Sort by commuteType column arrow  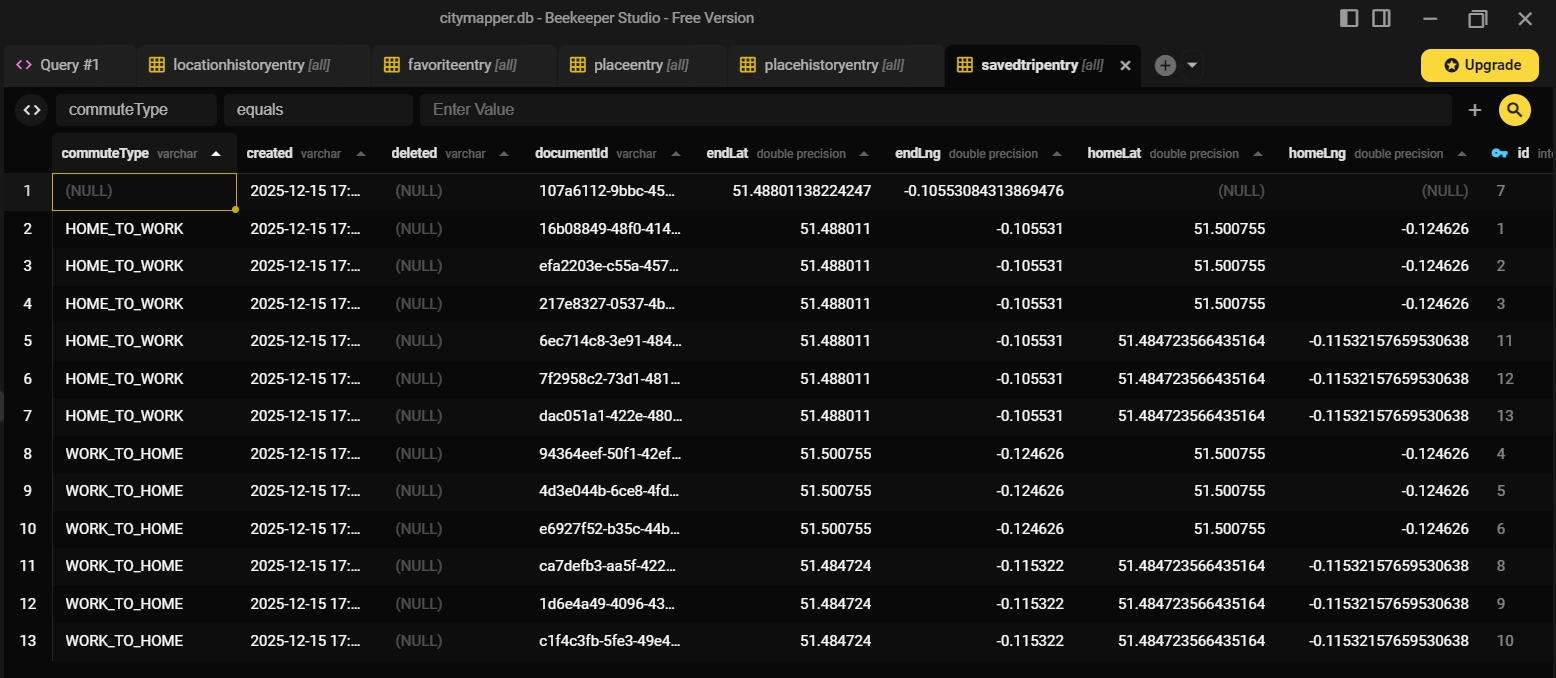[216, 154]
